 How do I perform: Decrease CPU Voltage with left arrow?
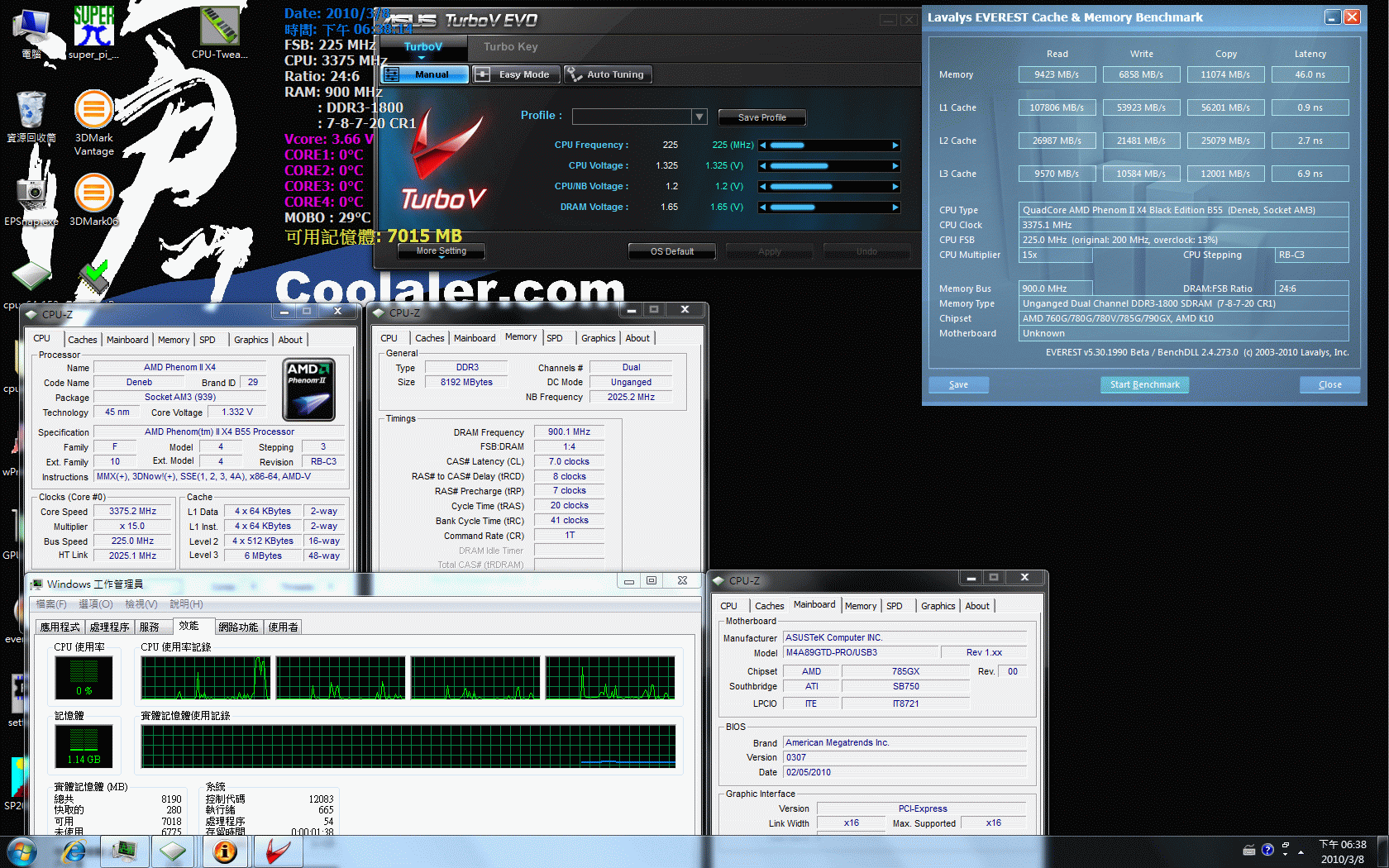[x=762, y=166]
